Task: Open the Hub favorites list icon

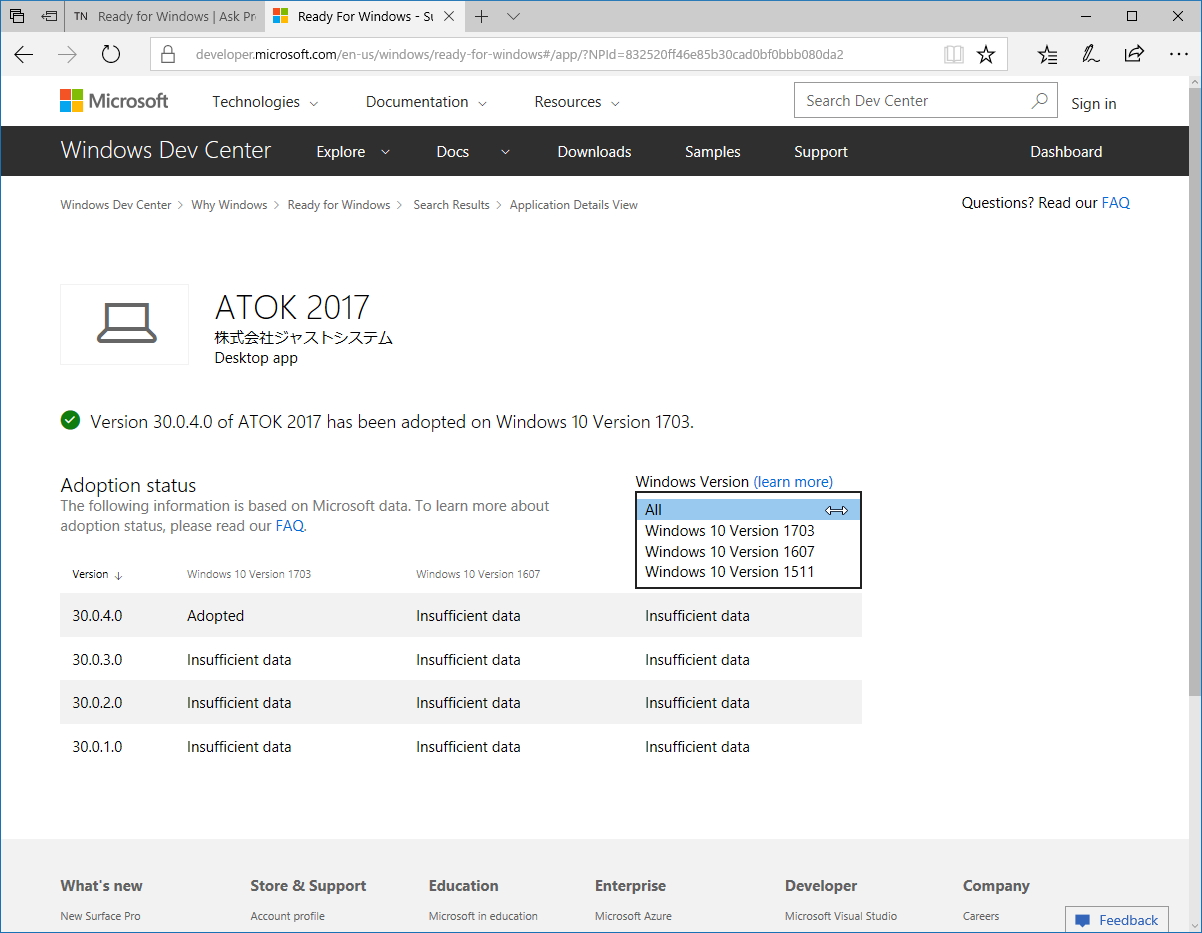Action: (1047, 55)
